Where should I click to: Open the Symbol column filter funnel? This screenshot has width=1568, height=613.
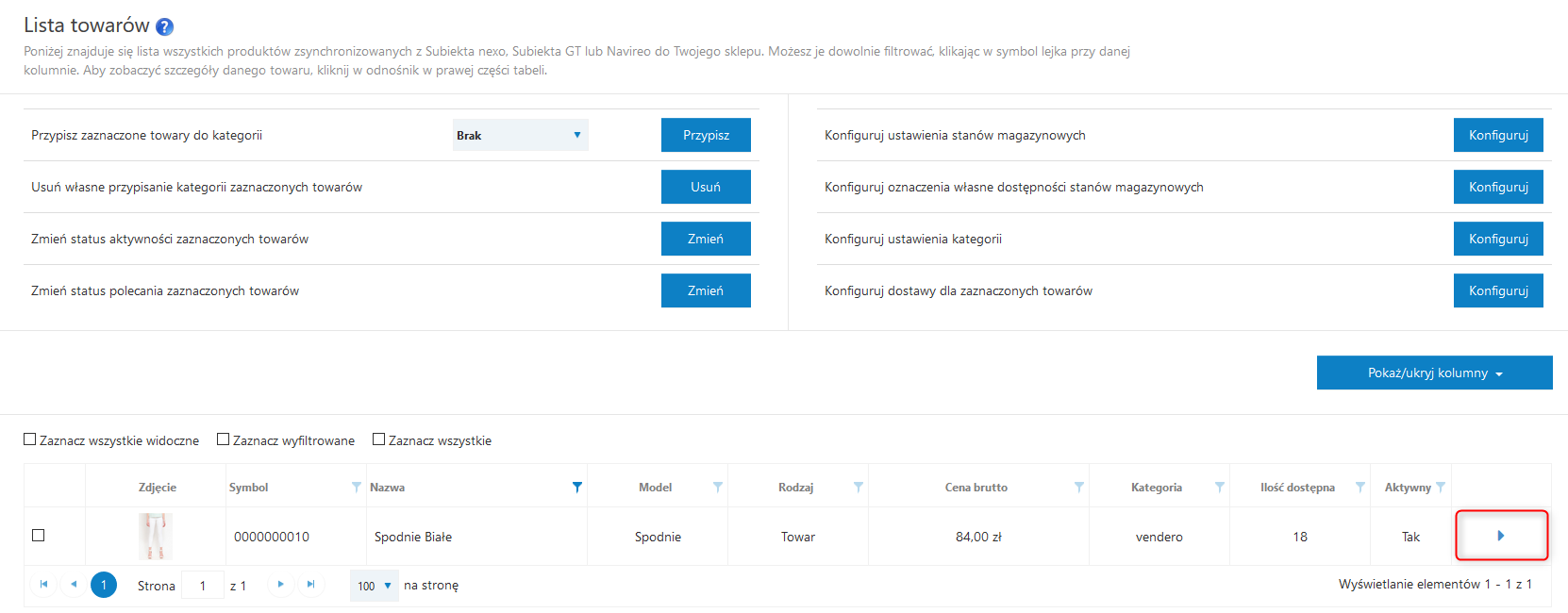pos(356,488)
